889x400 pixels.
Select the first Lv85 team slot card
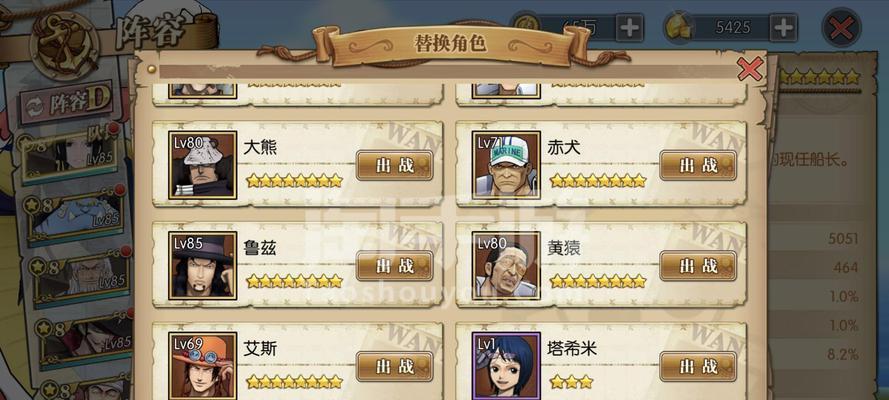point(69,154)
